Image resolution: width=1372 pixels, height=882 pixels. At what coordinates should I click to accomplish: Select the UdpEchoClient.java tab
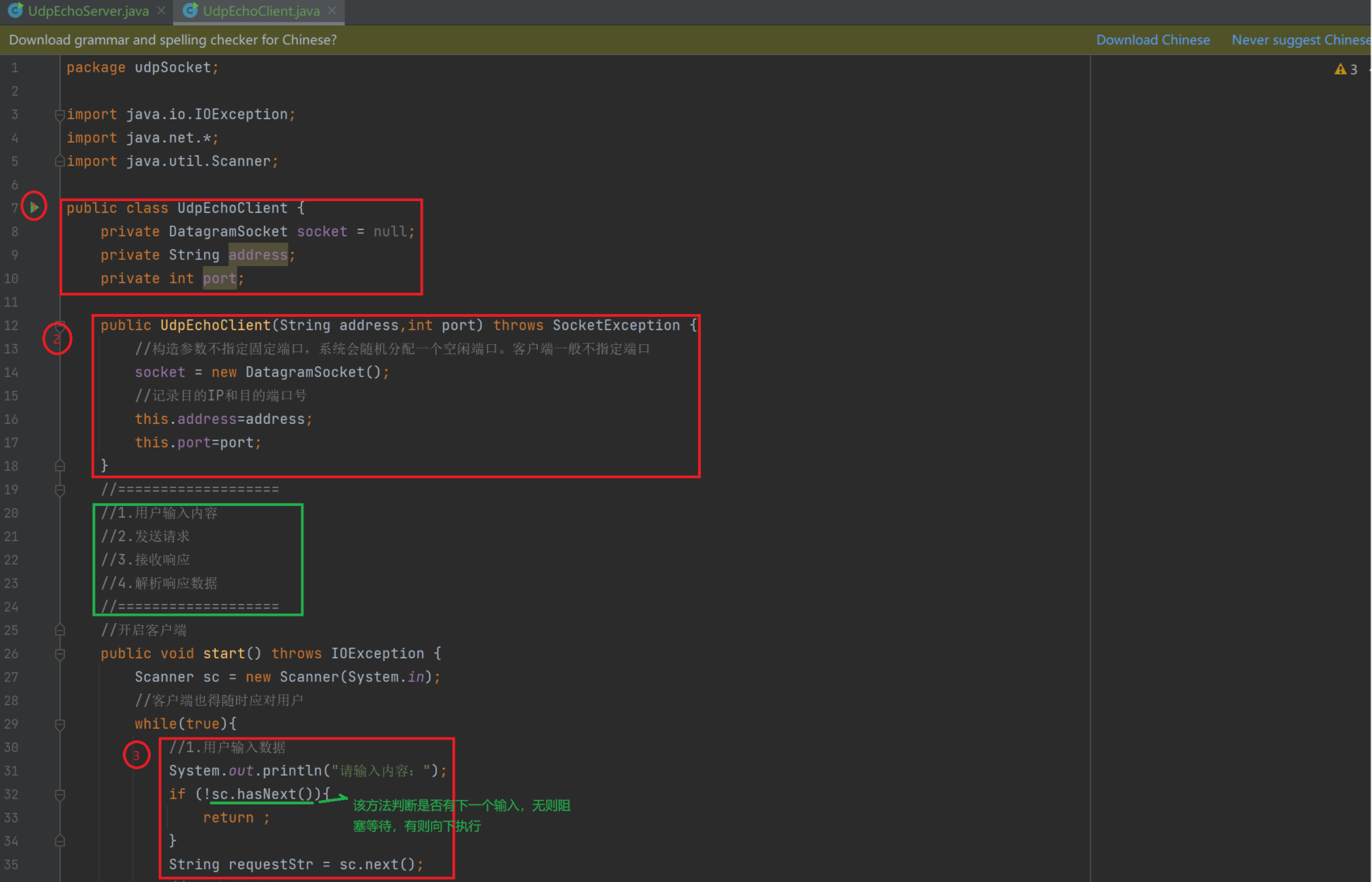[x=260, y=11]
